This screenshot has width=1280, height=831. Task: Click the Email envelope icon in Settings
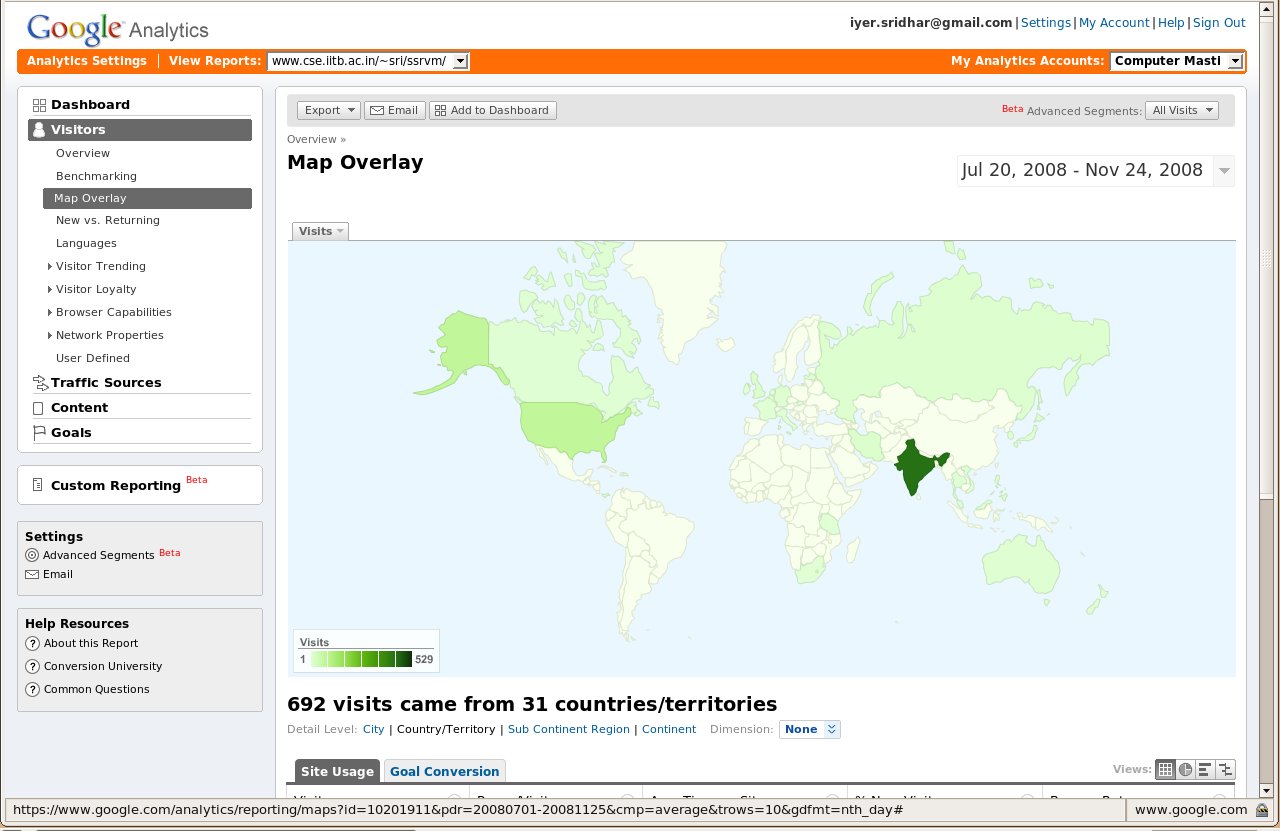(32, 574)
